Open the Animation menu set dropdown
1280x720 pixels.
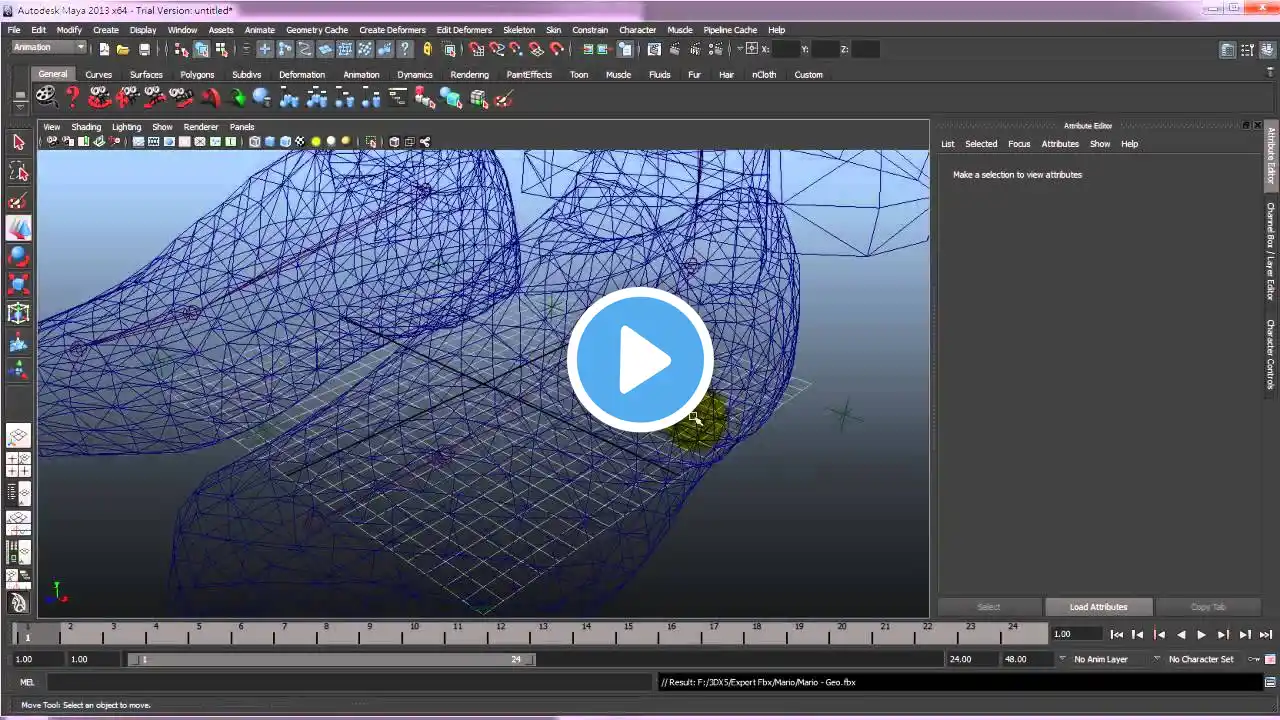coord(49,48)
